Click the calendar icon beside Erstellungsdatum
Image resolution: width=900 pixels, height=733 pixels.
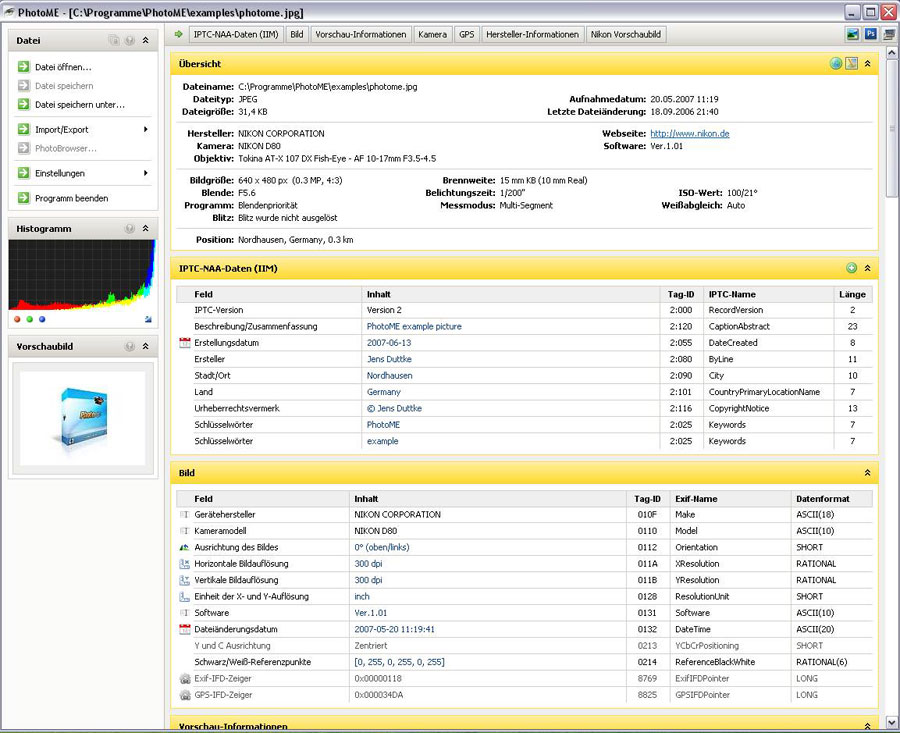(x=184, y=343)
